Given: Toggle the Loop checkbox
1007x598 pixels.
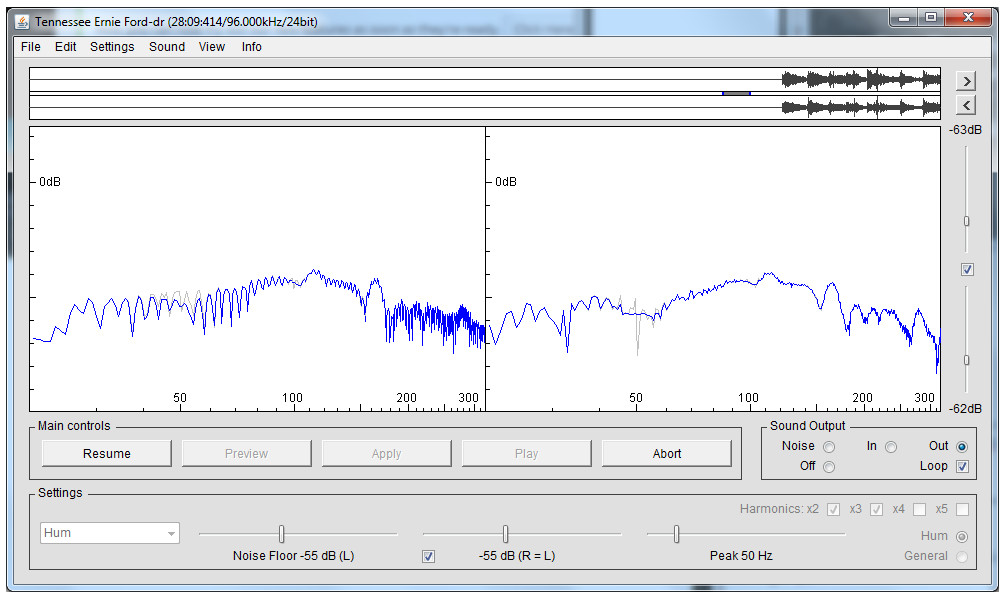Looking at the screenshot, I should tap(962, 466).
